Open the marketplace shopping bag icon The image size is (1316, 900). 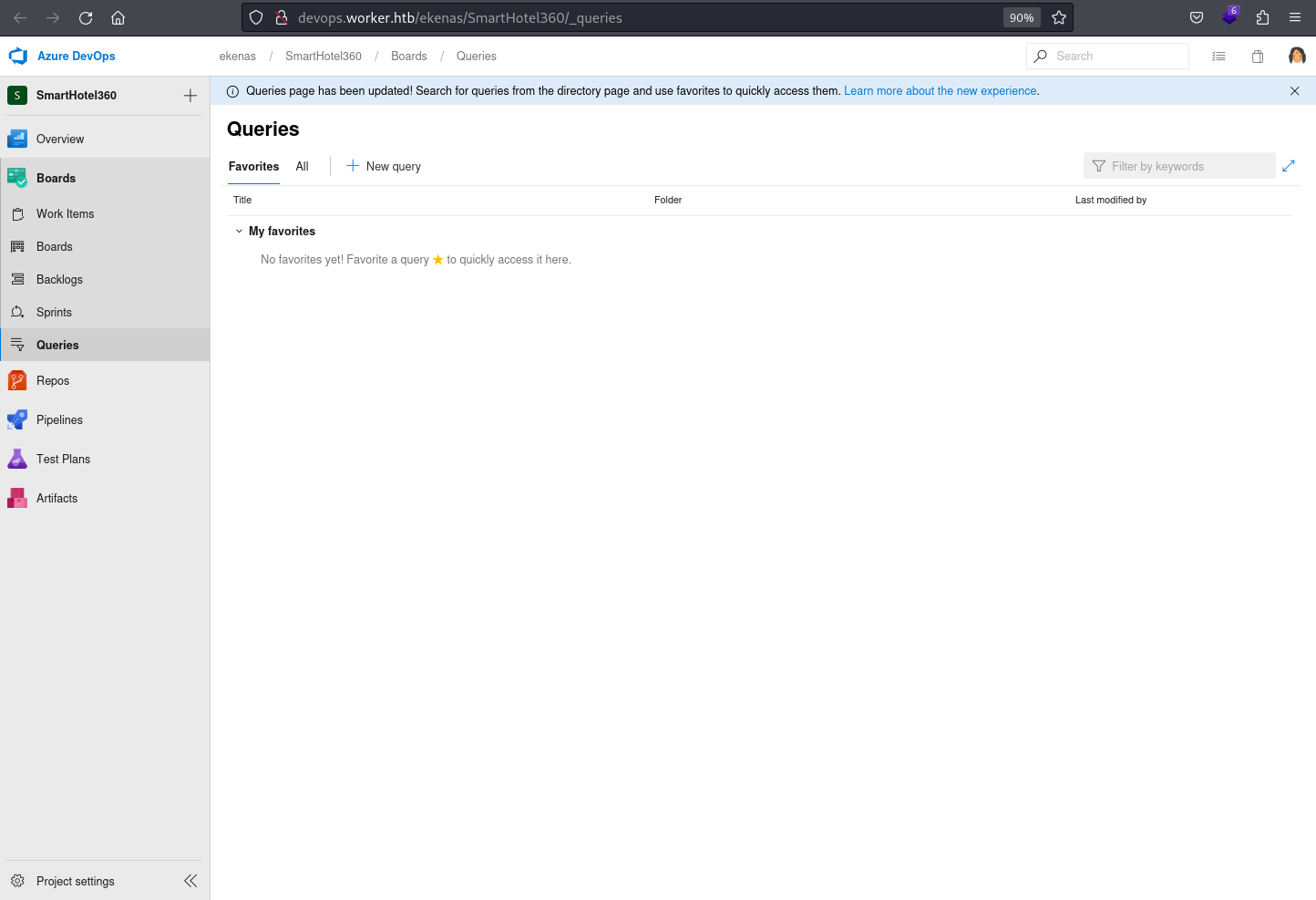1258,57
